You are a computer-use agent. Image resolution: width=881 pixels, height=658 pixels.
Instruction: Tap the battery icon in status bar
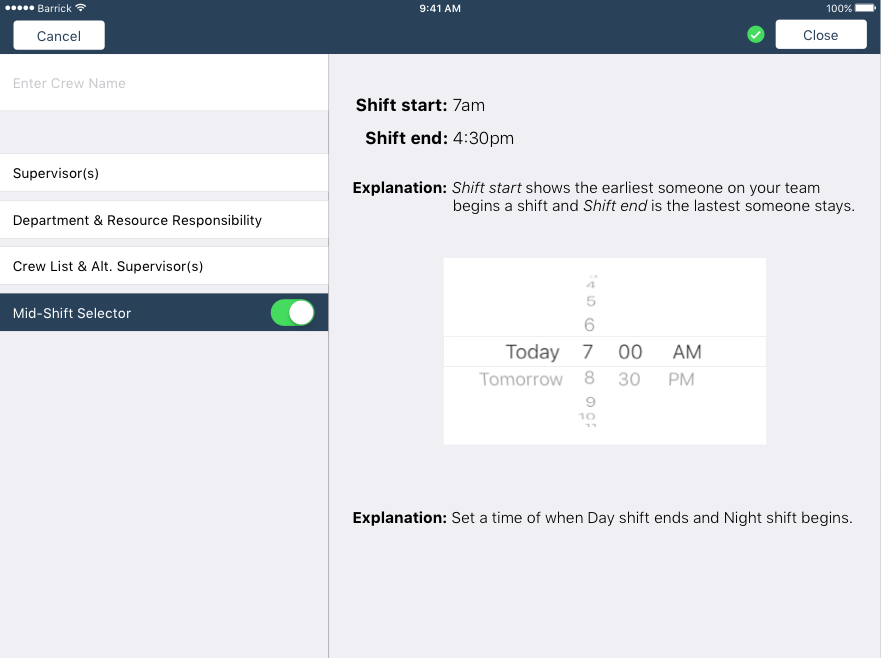(x=867, y=8)
